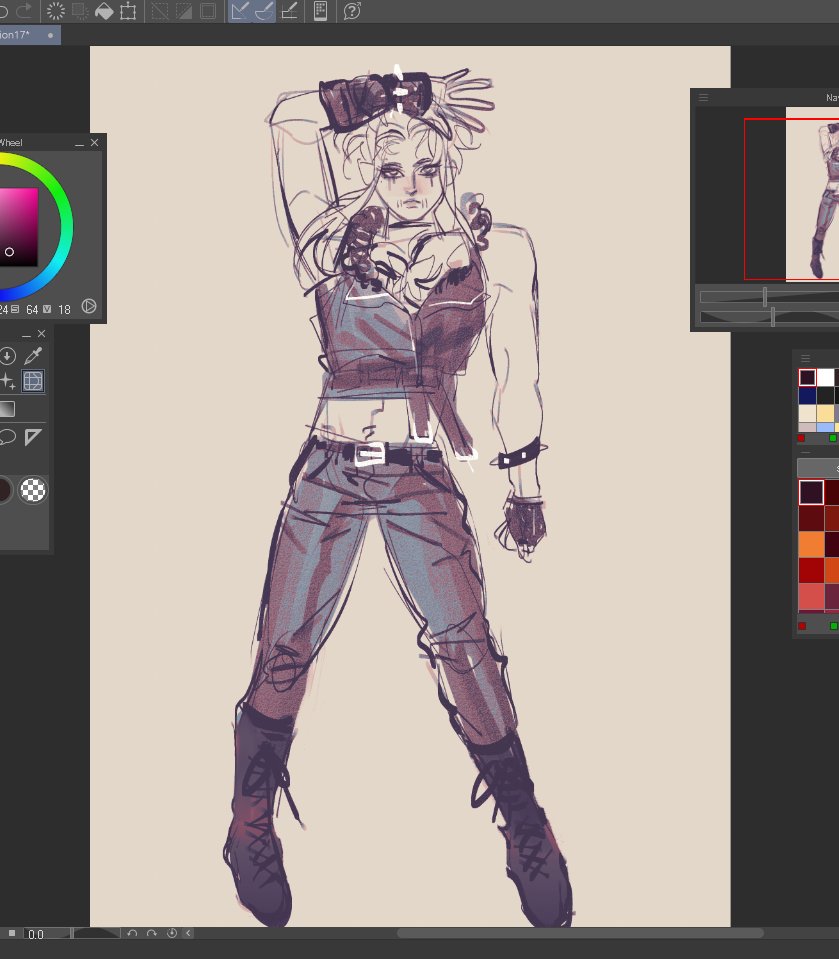The width and height of the screenshot is (839, 959).
Task: Close the Tool palette
Action: [x=42, y=334]
